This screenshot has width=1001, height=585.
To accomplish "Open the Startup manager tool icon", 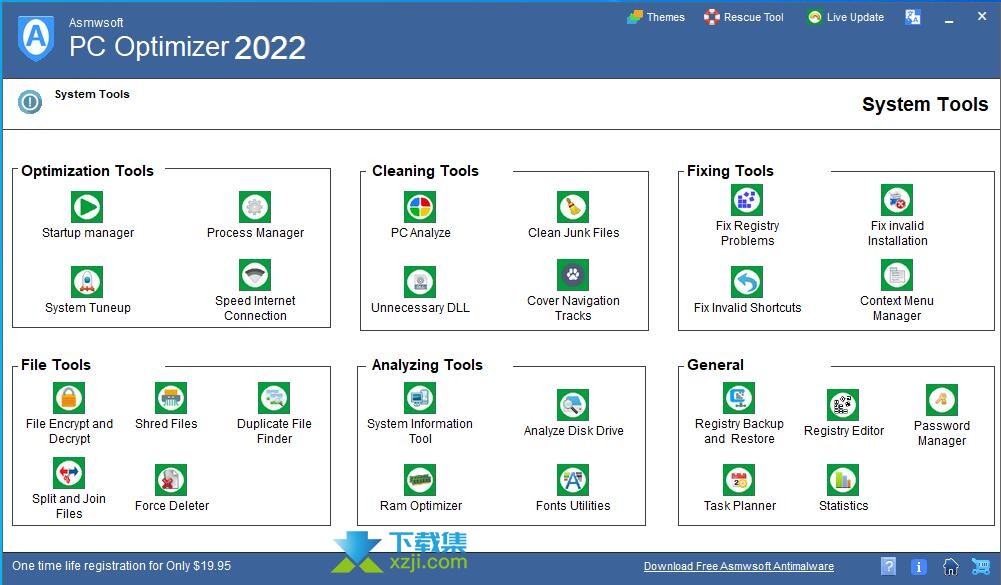I will coord(87,207).
